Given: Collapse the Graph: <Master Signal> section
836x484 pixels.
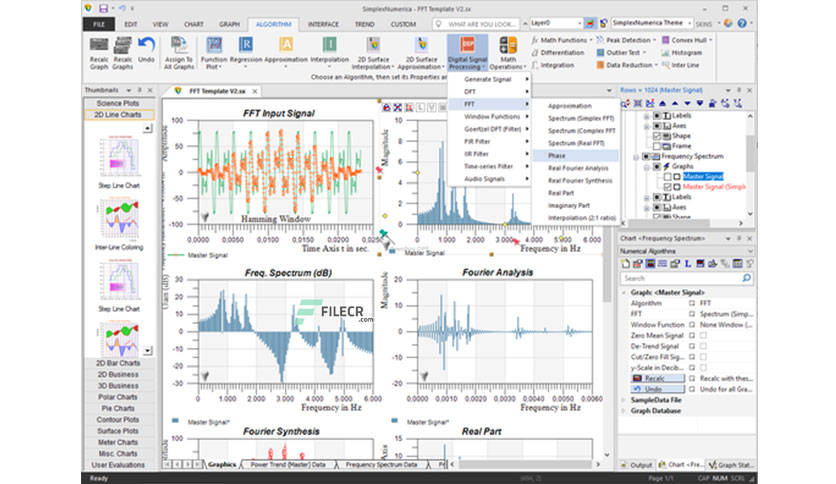Looking at the screenshot, I should point(624,293).
